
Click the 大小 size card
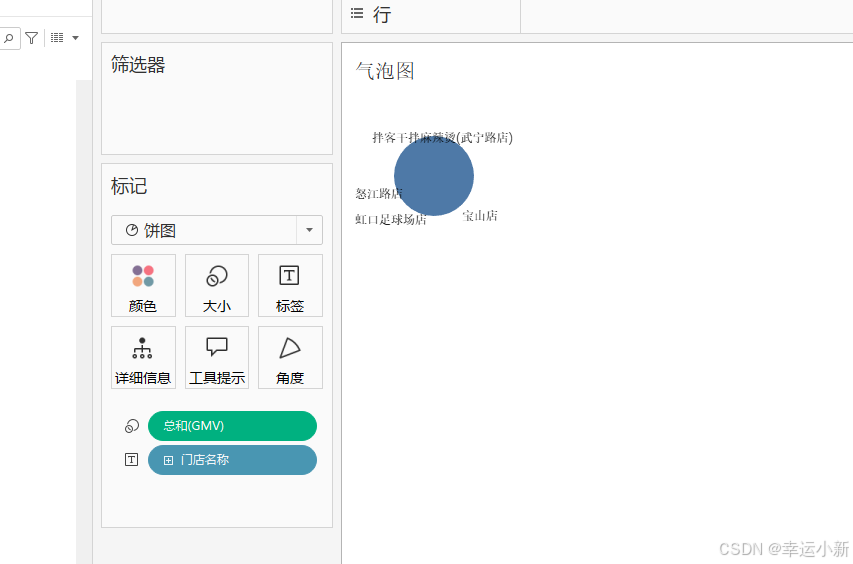point(217,286)
